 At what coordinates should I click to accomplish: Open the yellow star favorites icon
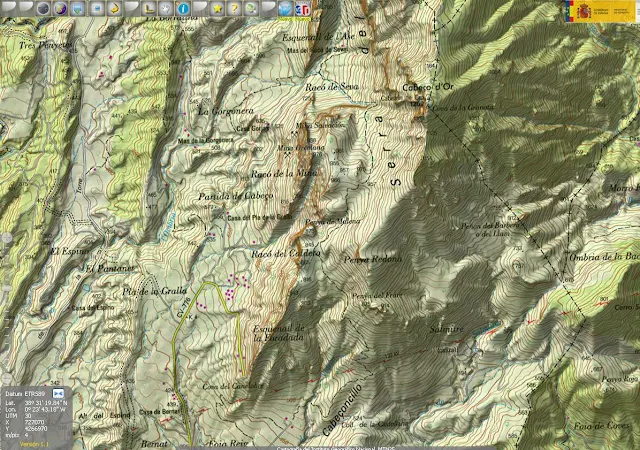217,8
